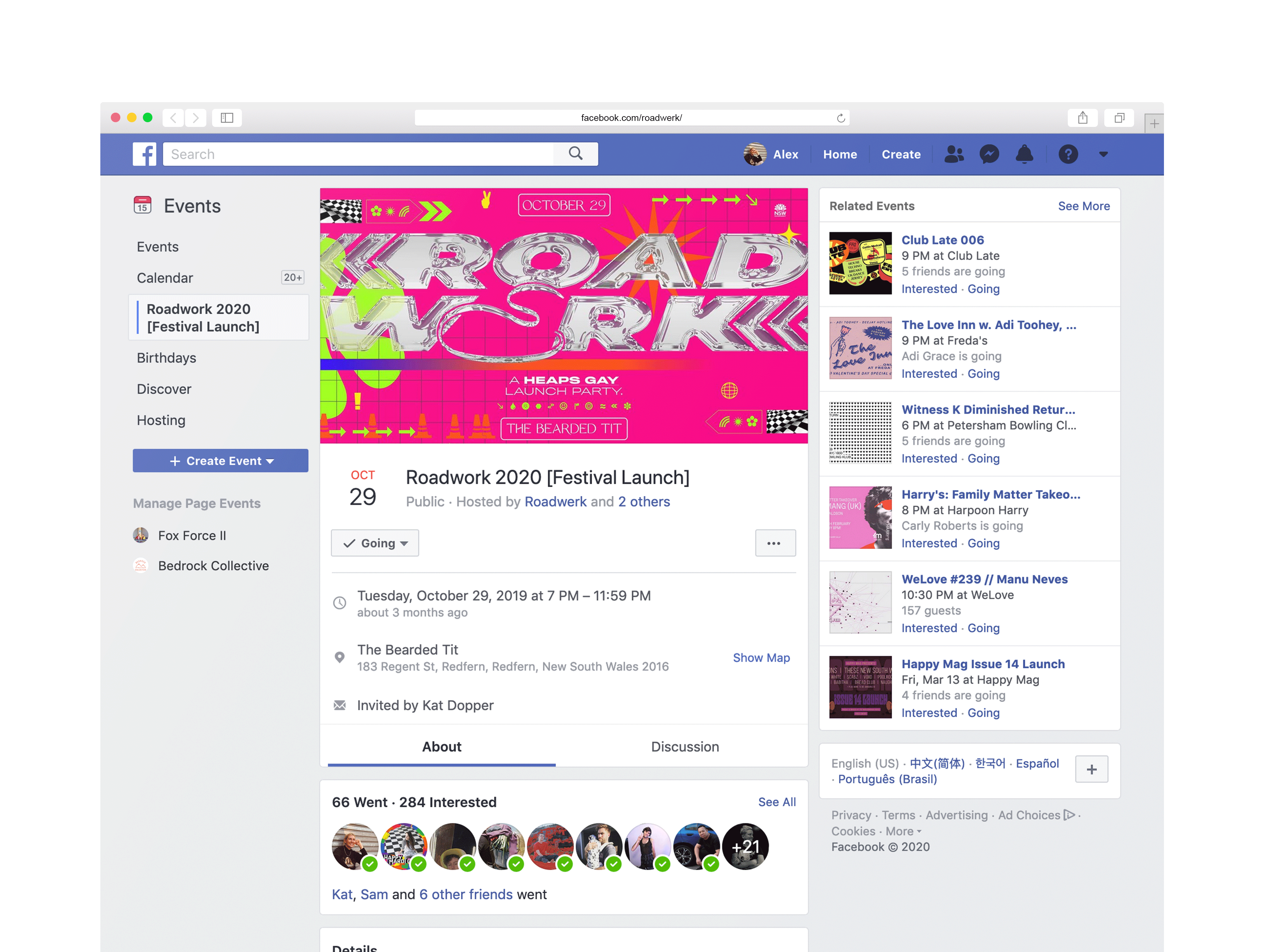
Task: Click the Kat friend link
Action: pos(342,894)
